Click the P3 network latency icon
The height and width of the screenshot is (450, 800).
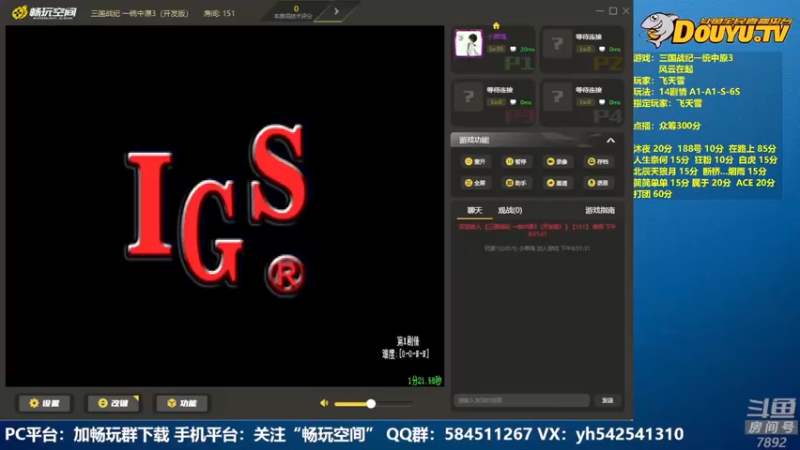pyautogui.click(x=513, y=102)
